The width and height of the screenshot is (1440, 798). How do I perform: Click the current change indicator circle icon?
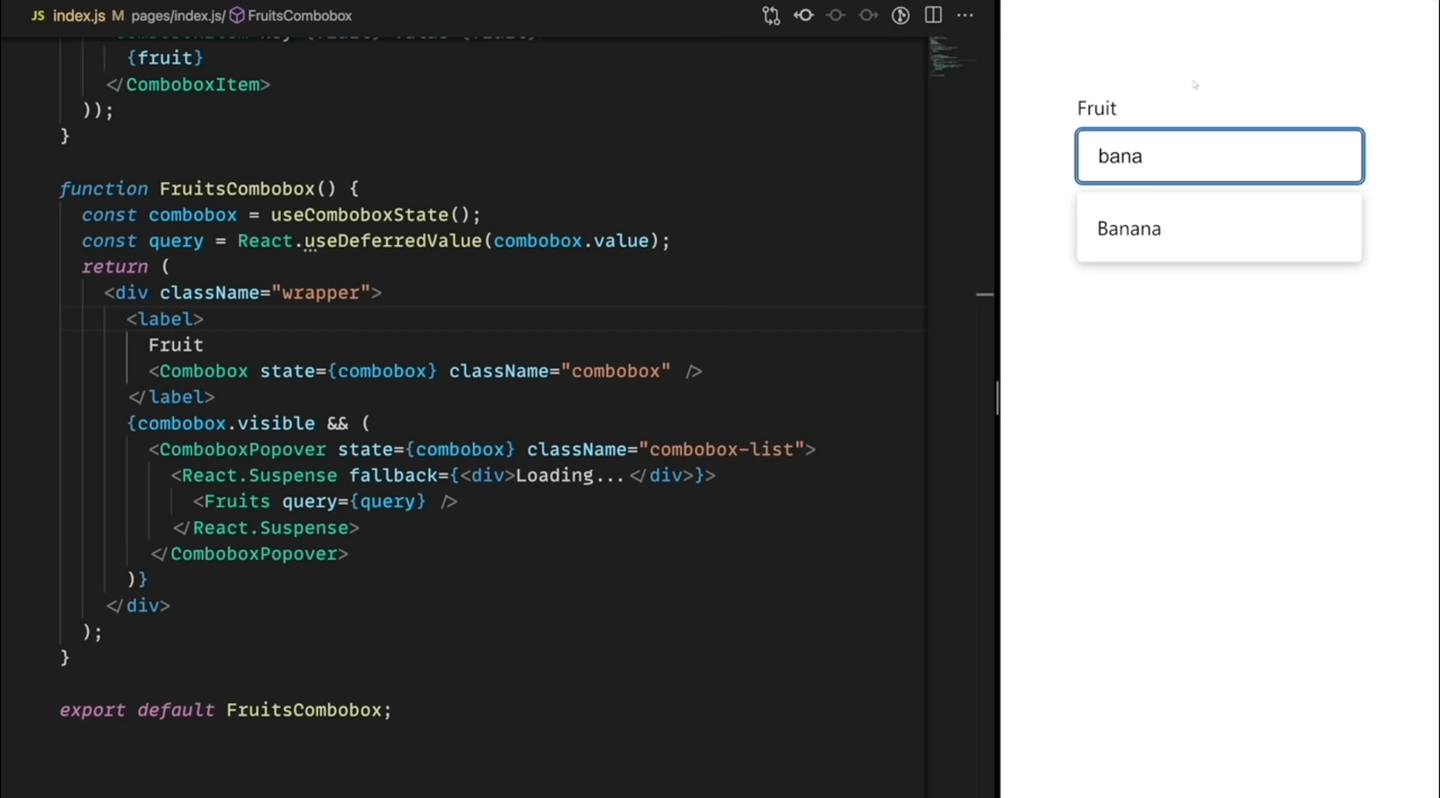click(836, 15)
